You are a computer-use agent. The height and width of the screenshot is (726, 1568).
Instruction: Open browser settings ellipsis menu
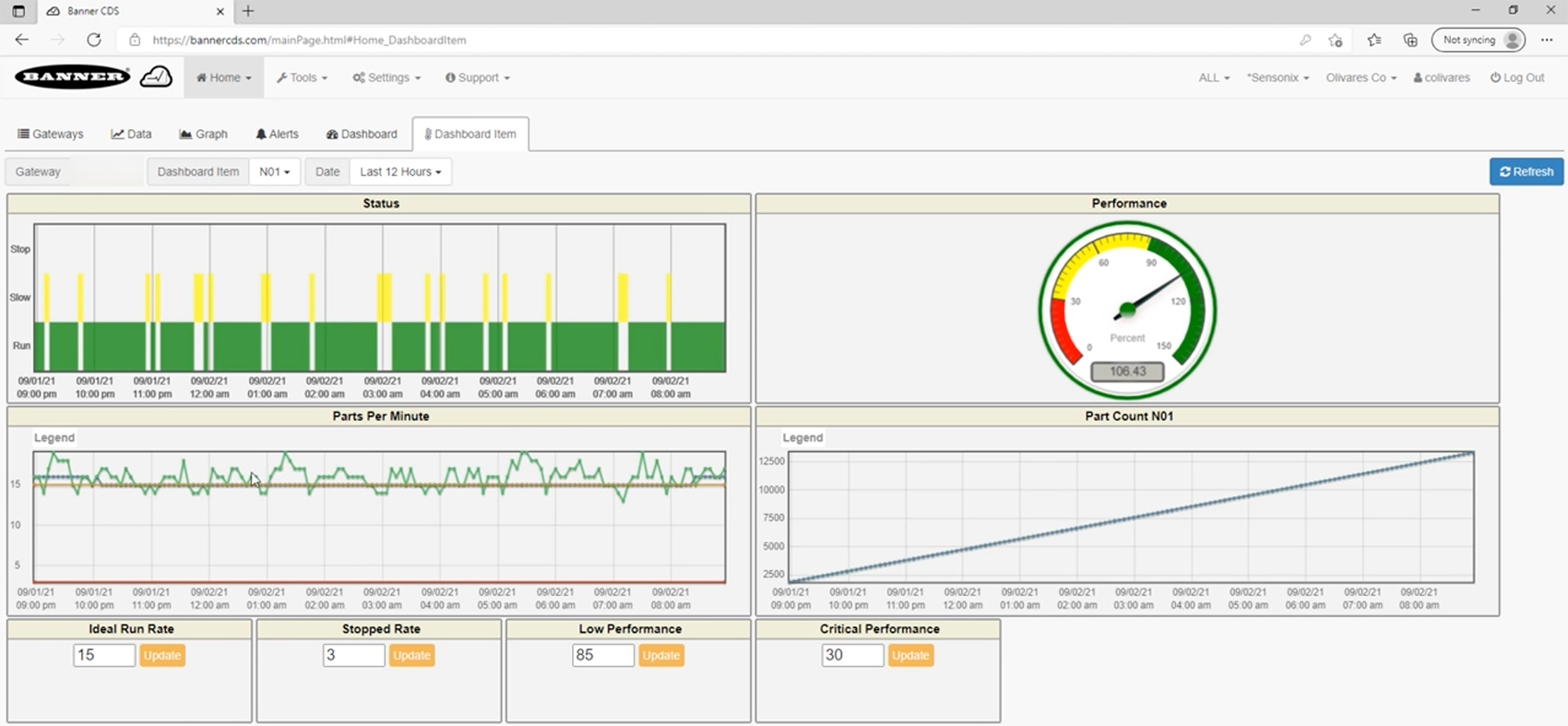[x=1547, y=40]
